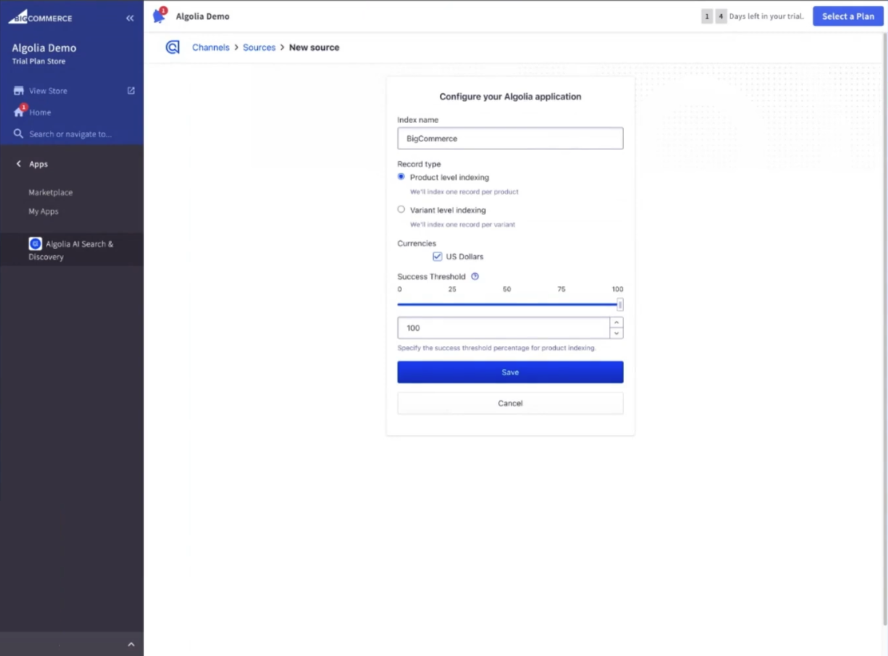Image resolution: width=888 pixels, height=656 pixels.
Task: Go to Home in sidebar
Action: (40, 112)
